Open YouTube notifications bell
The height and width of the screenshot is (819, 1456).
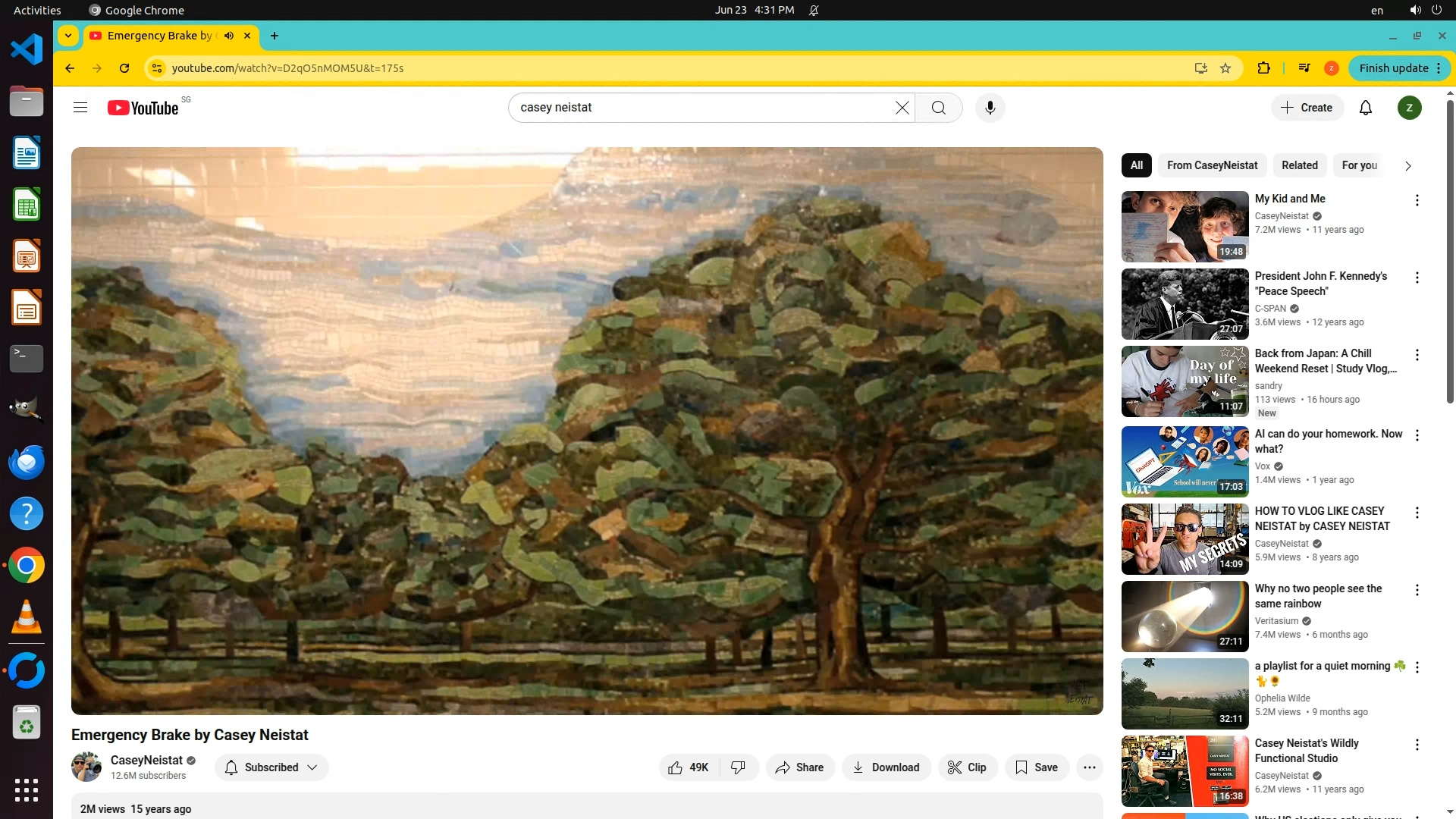coord(1365,108)
